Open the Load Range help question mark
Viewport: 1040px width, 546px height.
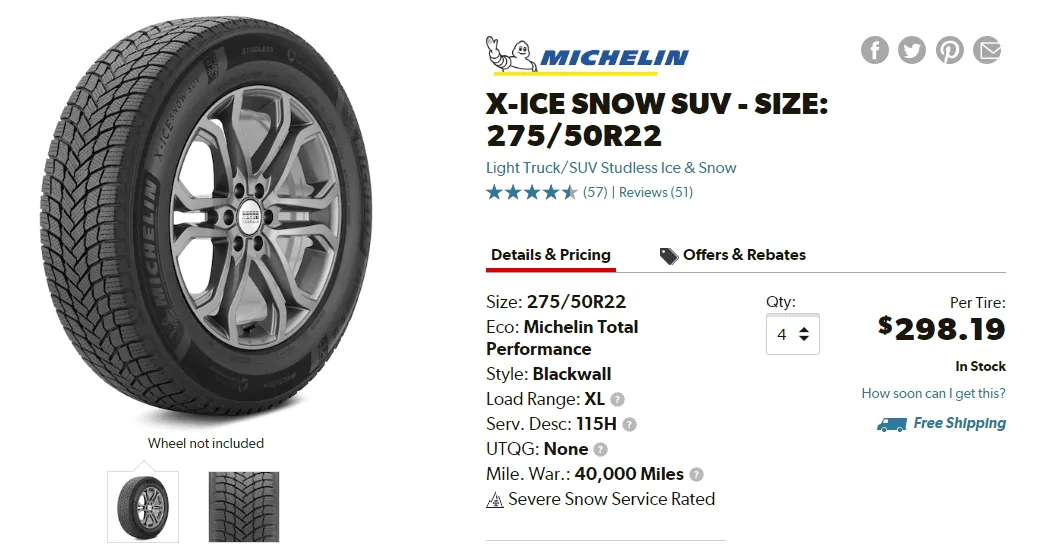[x=617, y=399]
